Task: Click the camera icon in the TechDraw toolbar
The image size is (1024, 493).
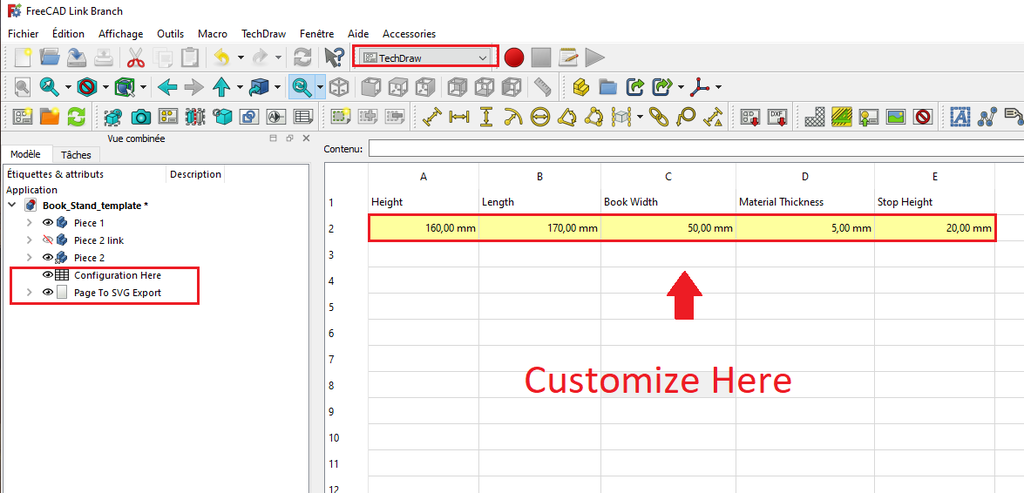Action: tap(141, 117)
